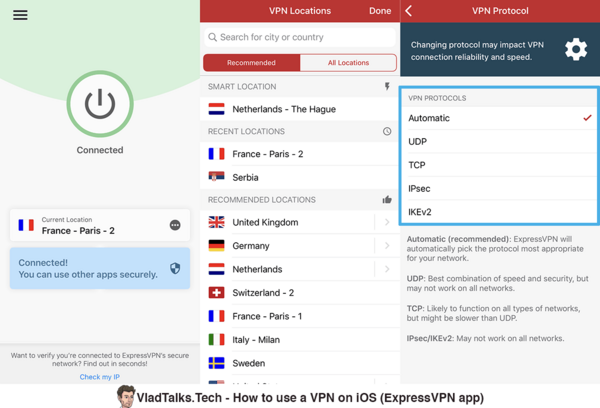Select Netherlands - The Hague smart location

click(x=300, y=109)
